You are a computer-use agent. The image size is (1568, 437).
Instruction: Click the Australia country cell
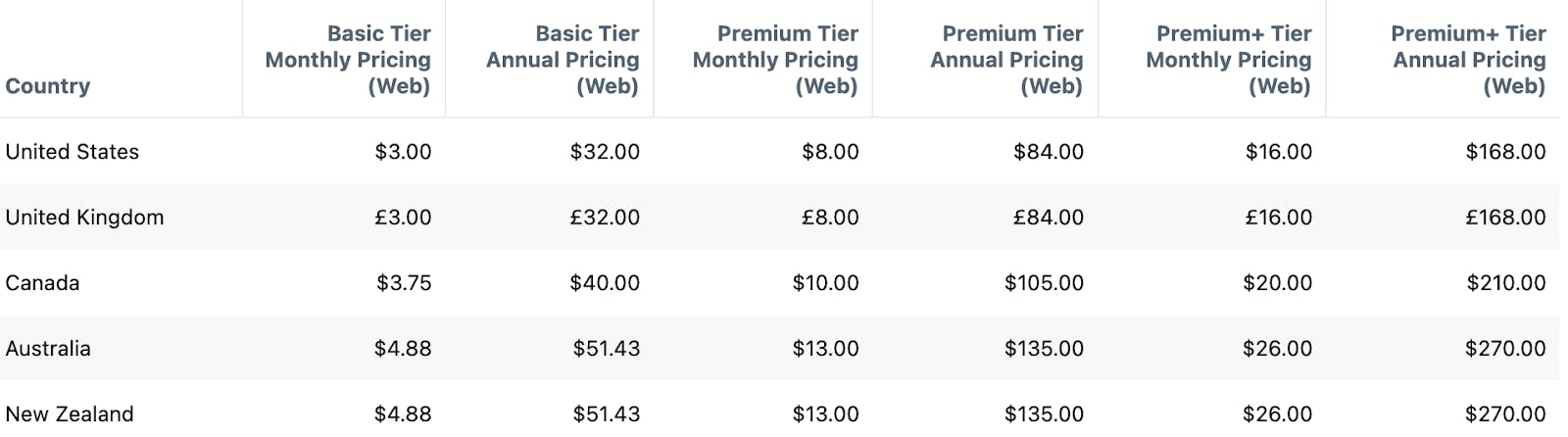48,349
